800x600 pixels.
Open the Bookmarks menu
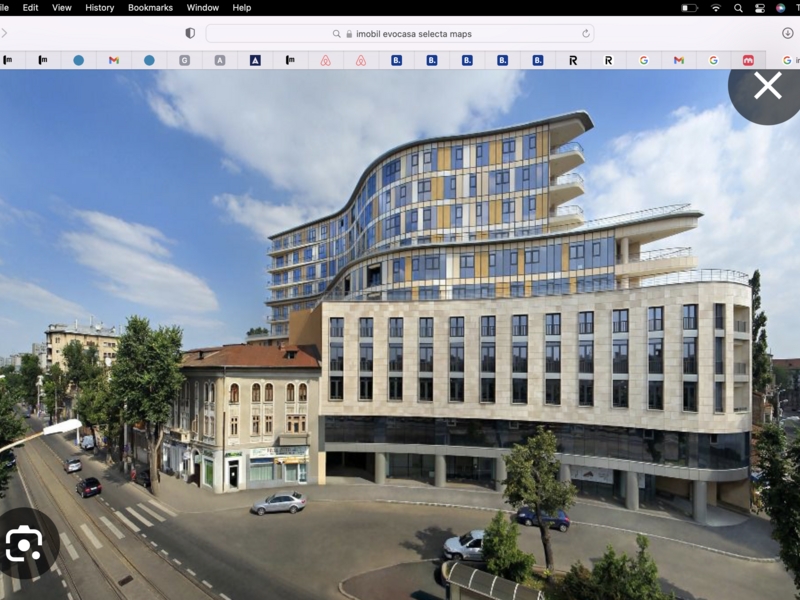tap(150, 8)
